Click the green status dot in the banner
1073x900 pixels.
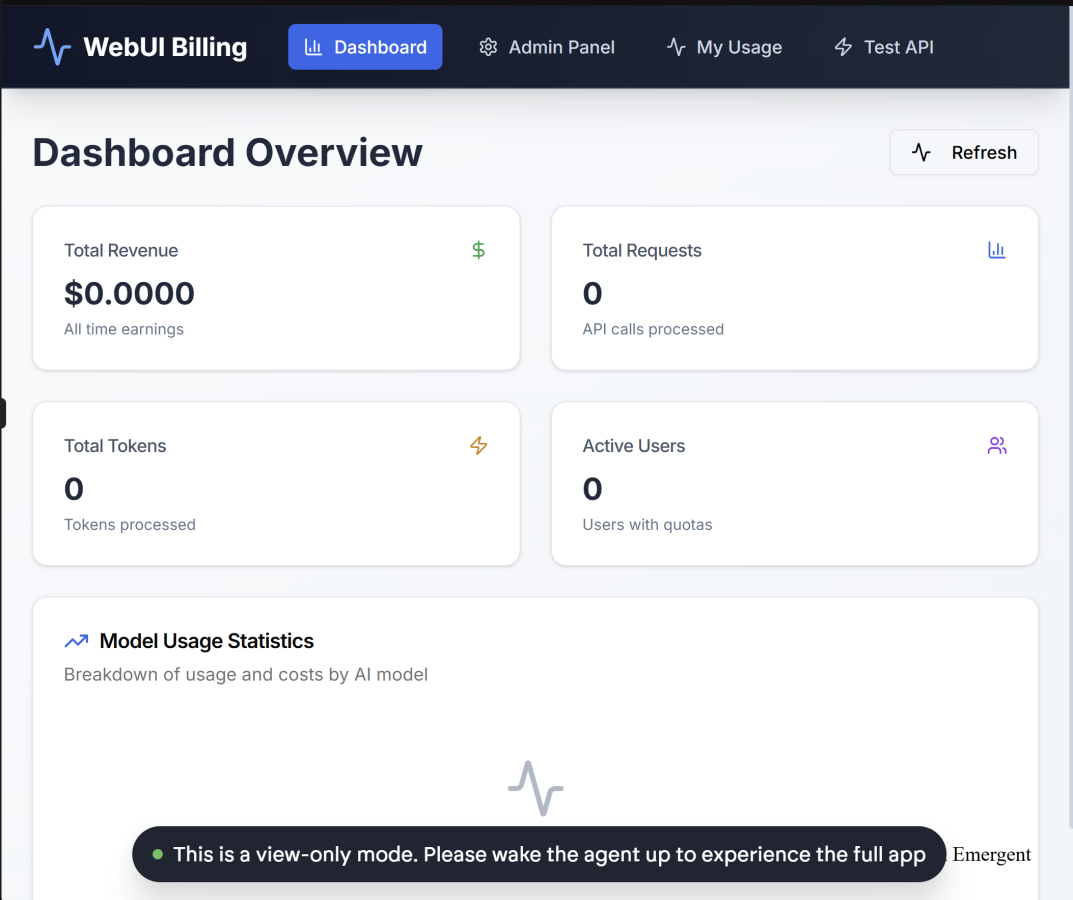[x=158, y=854]
